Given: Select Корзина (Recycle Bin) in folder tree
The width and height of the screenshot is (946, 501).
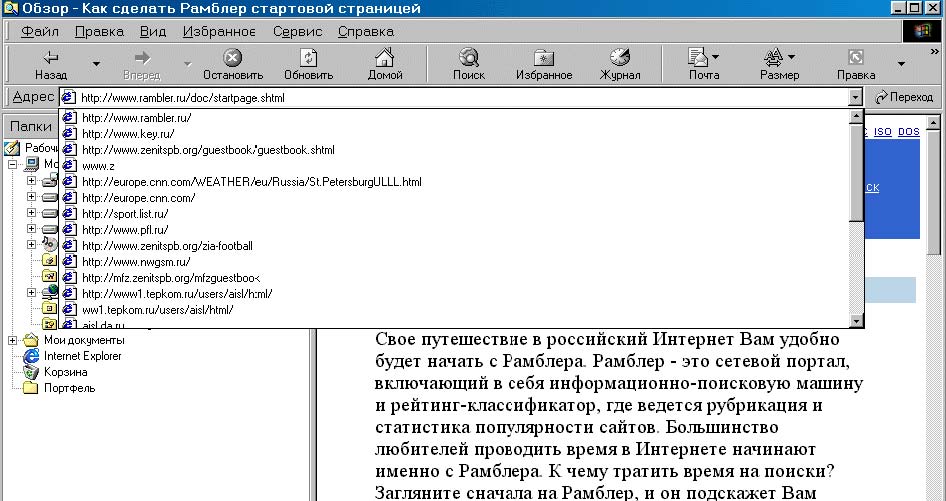Looking at the screenshot, I should click(x=66, y=372).
